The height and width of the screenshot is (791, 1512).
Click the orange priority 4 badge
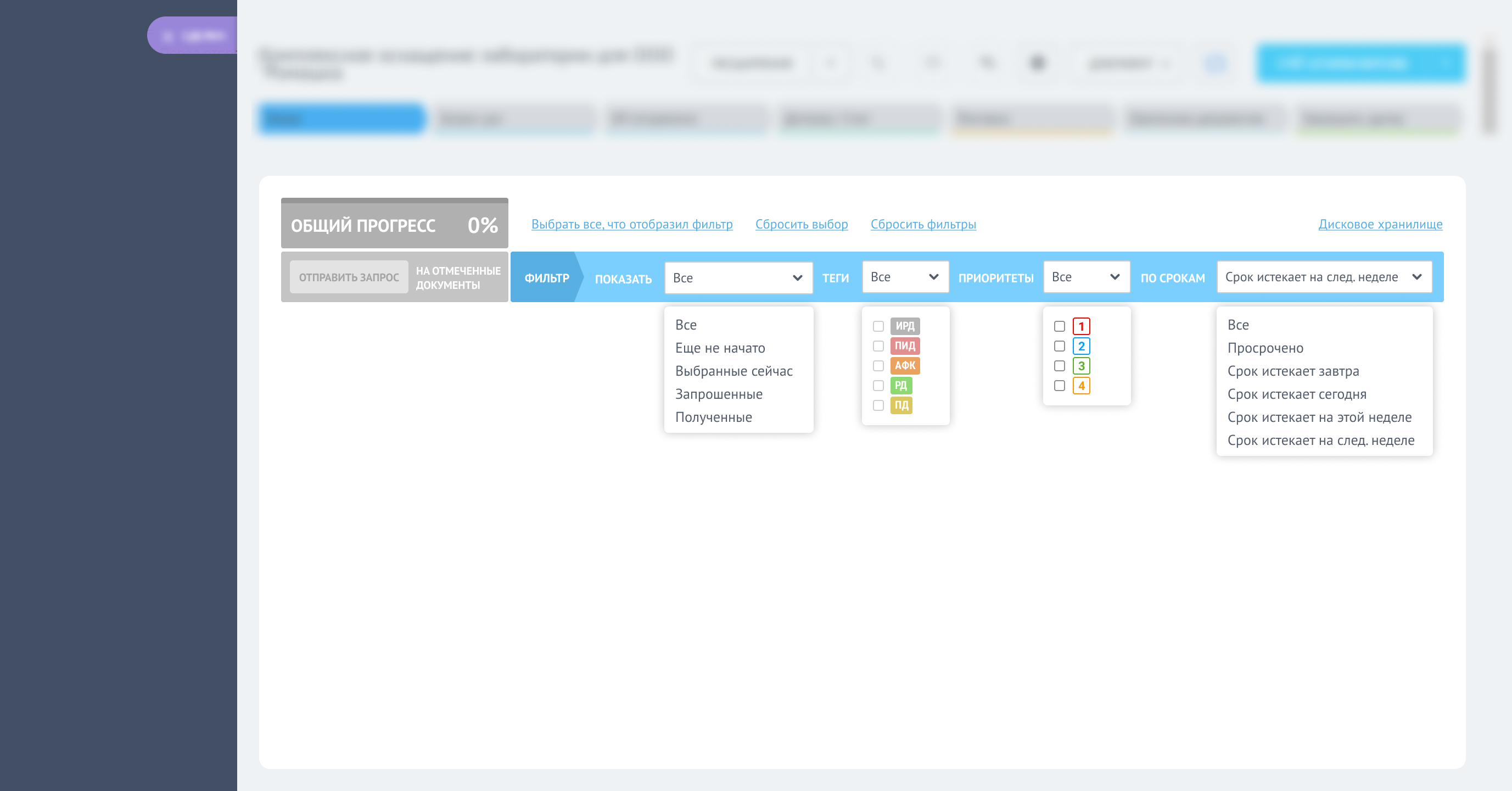(x=1080, y=386)
